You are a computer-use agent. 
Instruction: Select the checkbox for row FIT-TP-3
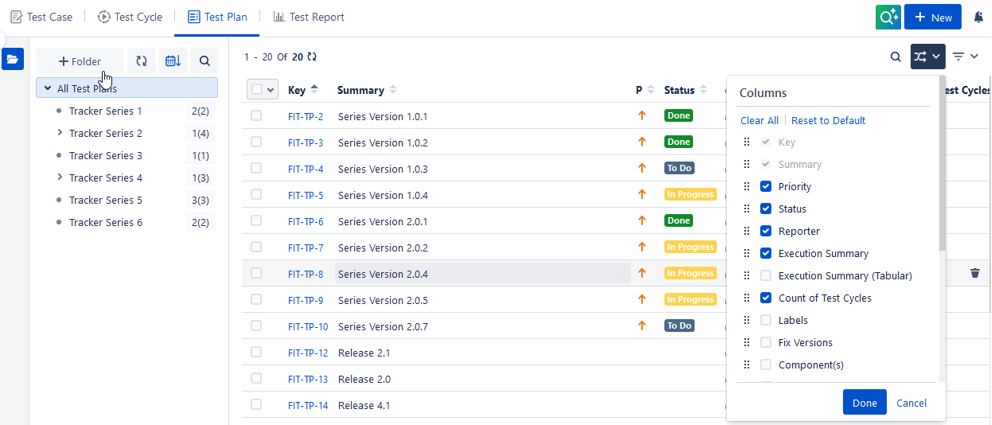click(256, 142)
